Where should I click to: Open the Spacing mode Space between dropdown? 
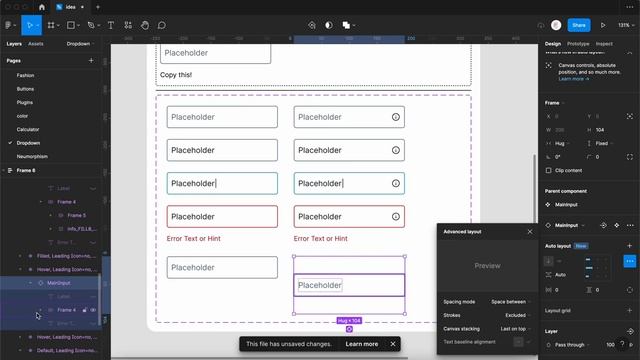point(510,302)
